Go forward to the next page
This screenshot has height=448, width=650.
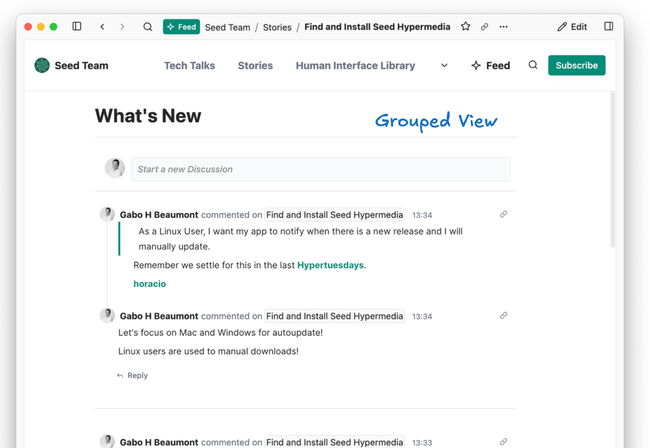122,27
